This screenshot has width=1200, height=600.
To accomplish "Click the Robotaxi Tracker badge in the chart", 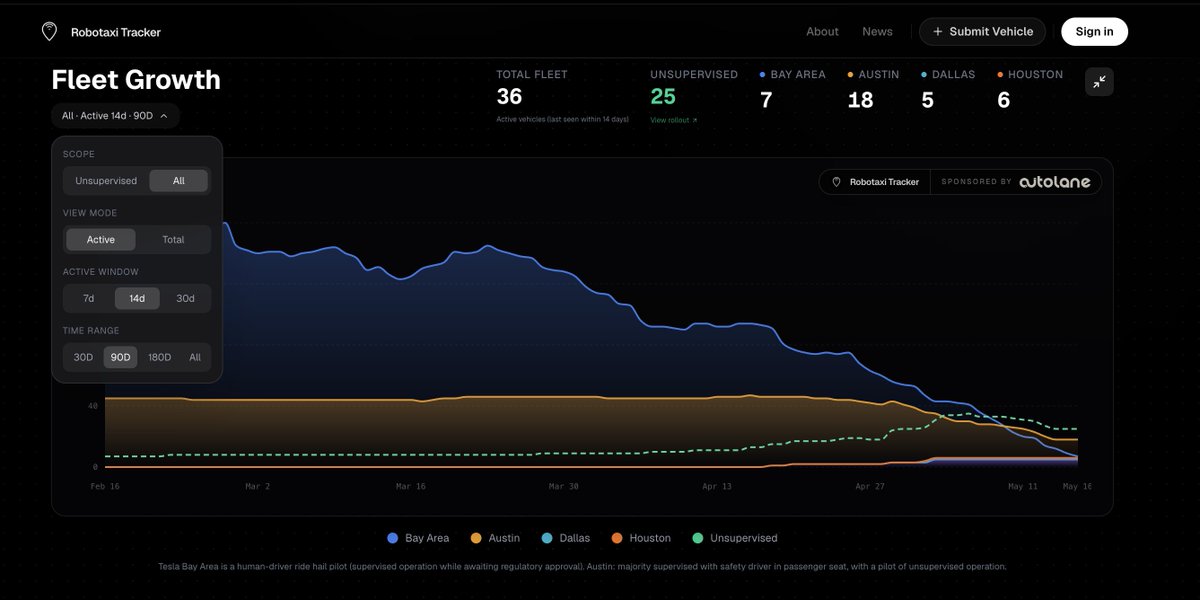I will point(875,182).
